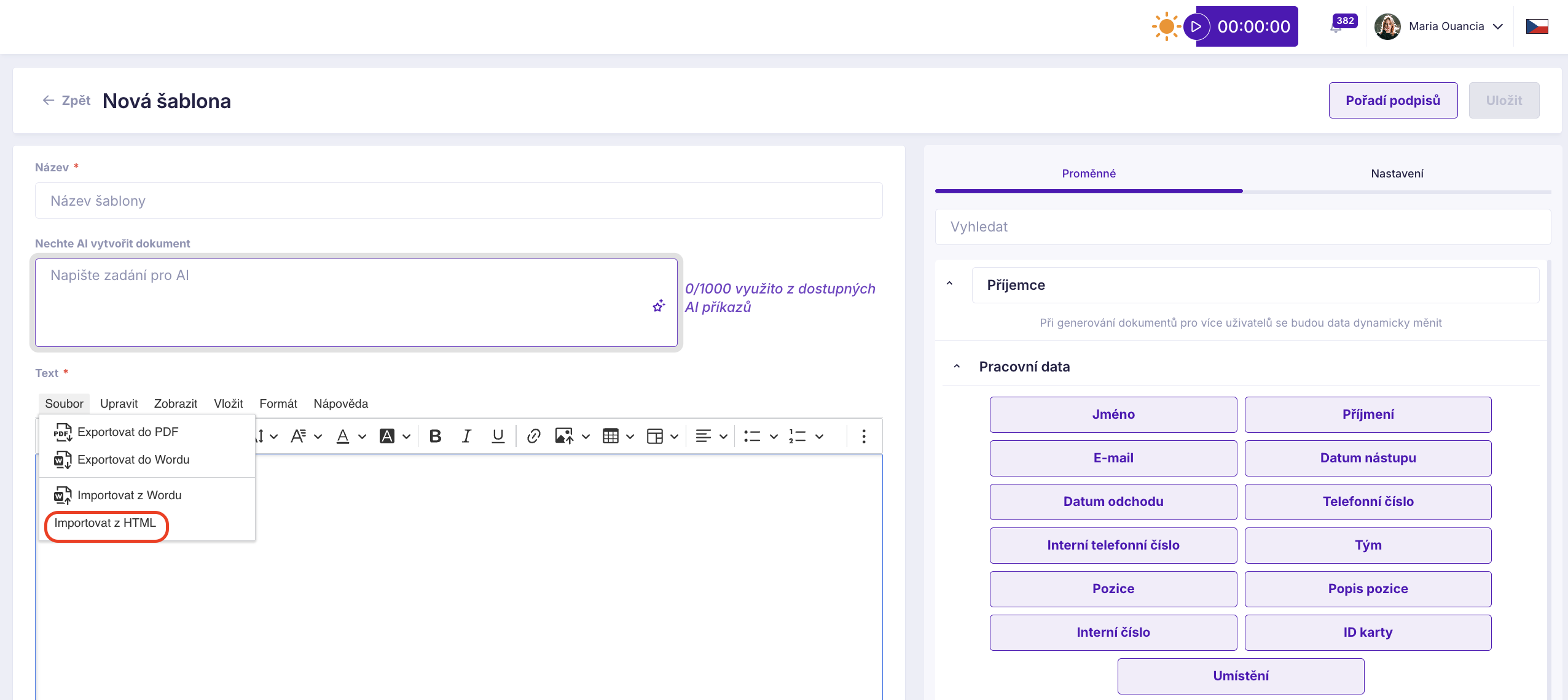
Task: Click the Pořadí podpisů button
Action: (x=1392, y=101)
